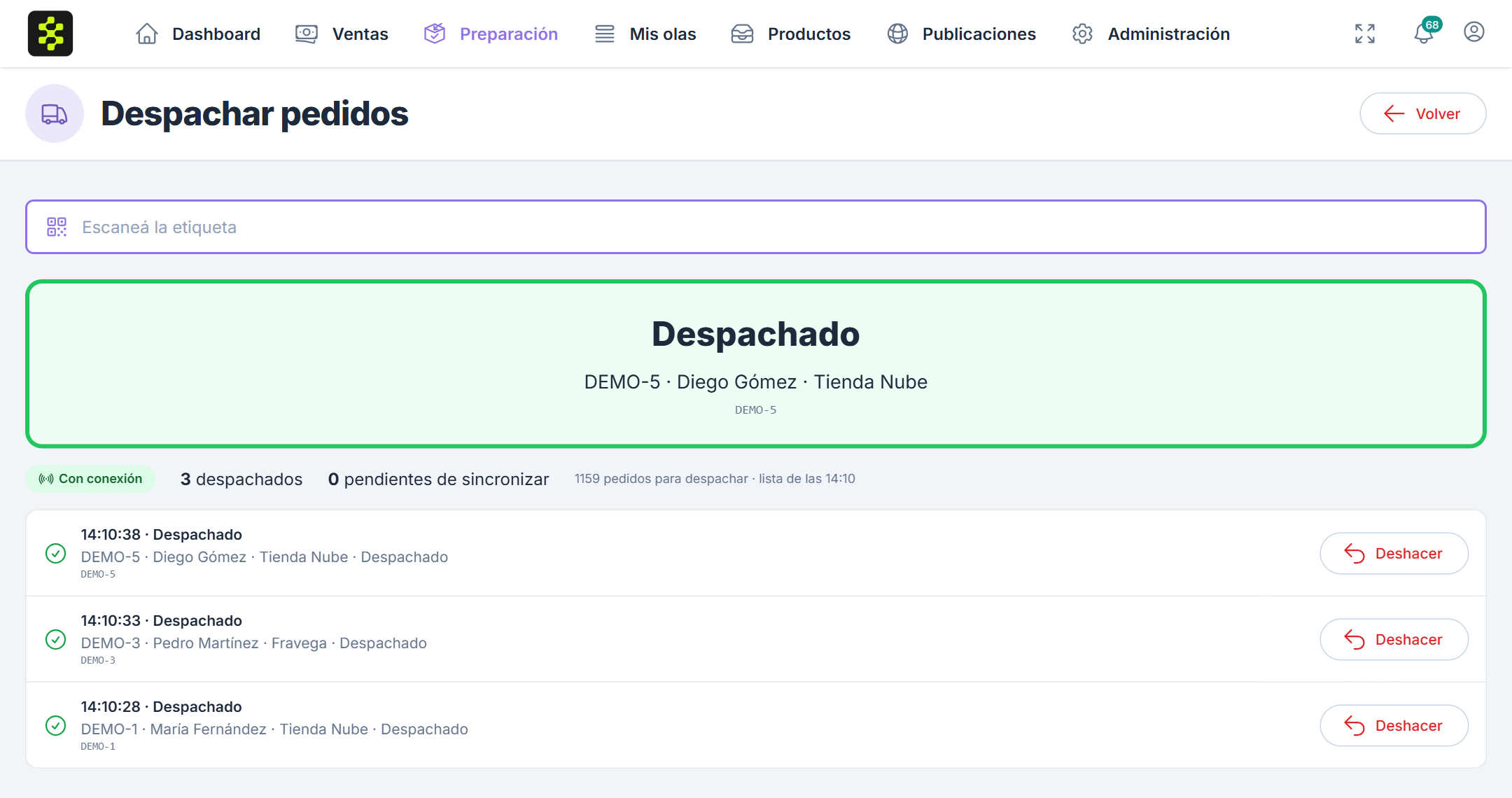Screen dimensions: 1512x798
Task: Click the Despachar pedidos page title
Action: (x=255, y=114)
